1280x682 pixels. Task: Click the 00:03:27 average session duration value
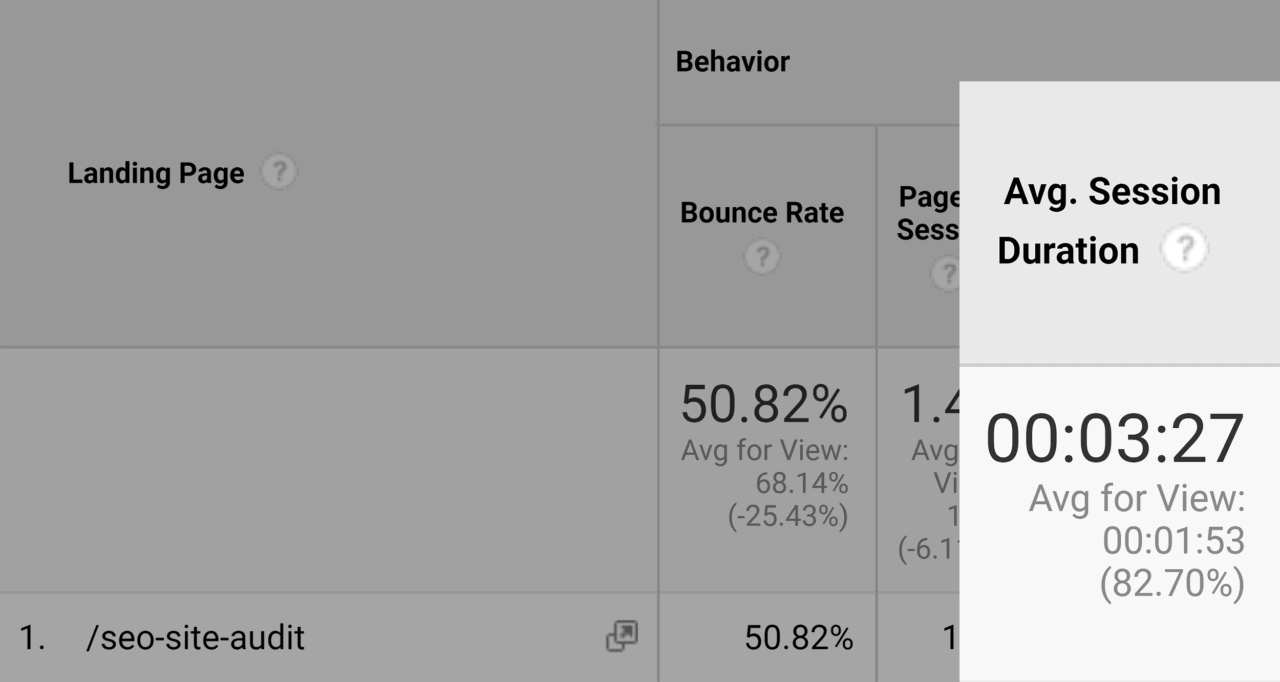(1115, 439)
